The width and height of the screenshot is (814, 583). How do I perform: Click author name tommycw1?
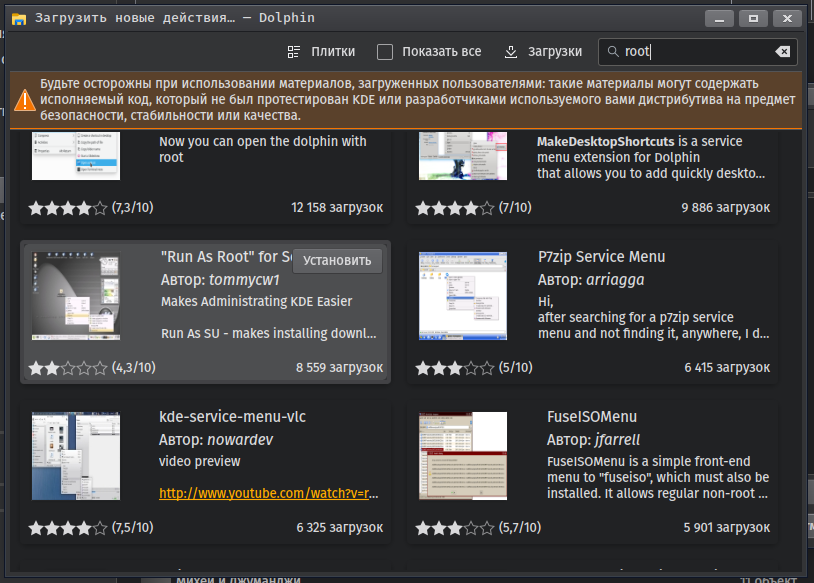(244, 280)
